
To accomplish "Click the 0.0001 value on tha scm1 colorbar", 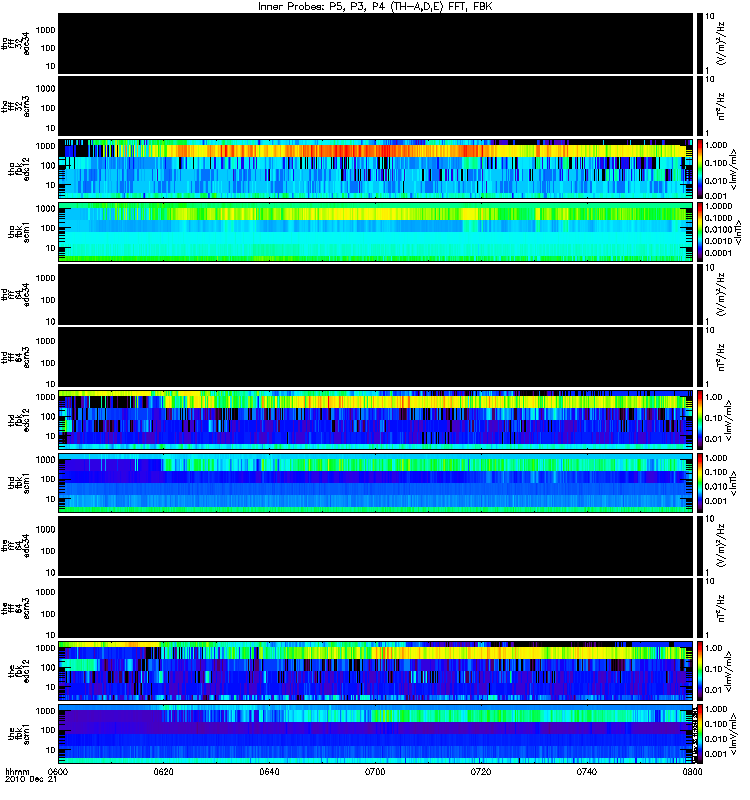I will 718,253.
